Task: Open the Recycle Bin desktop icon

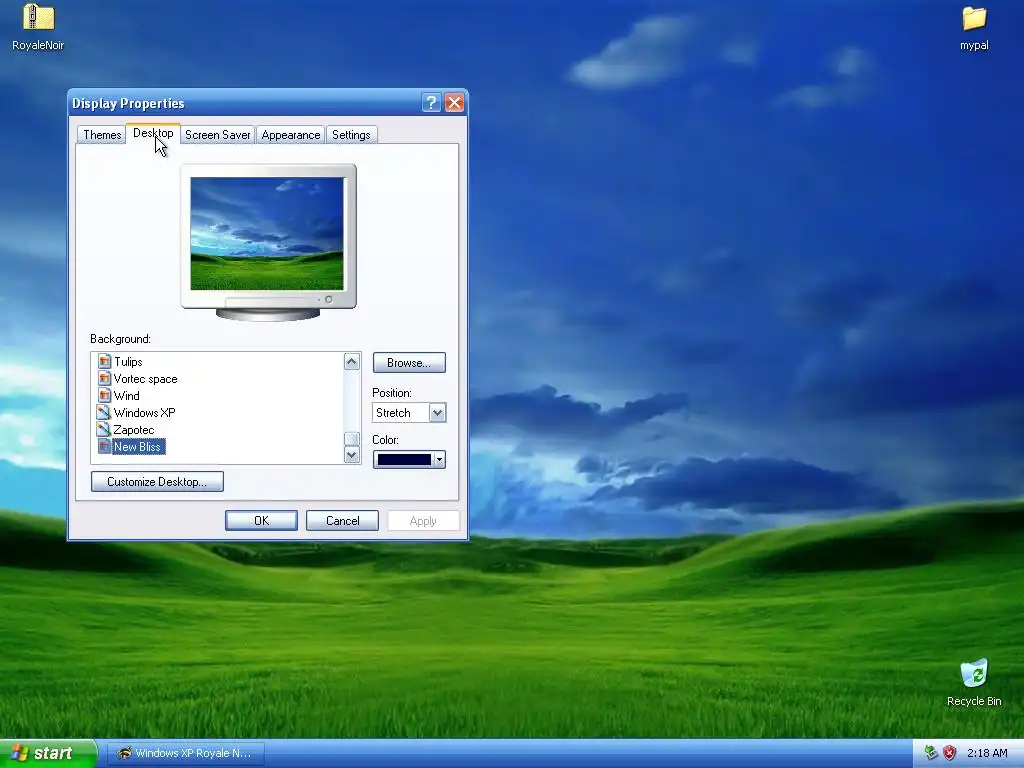Action: click(x=974, y=673)
